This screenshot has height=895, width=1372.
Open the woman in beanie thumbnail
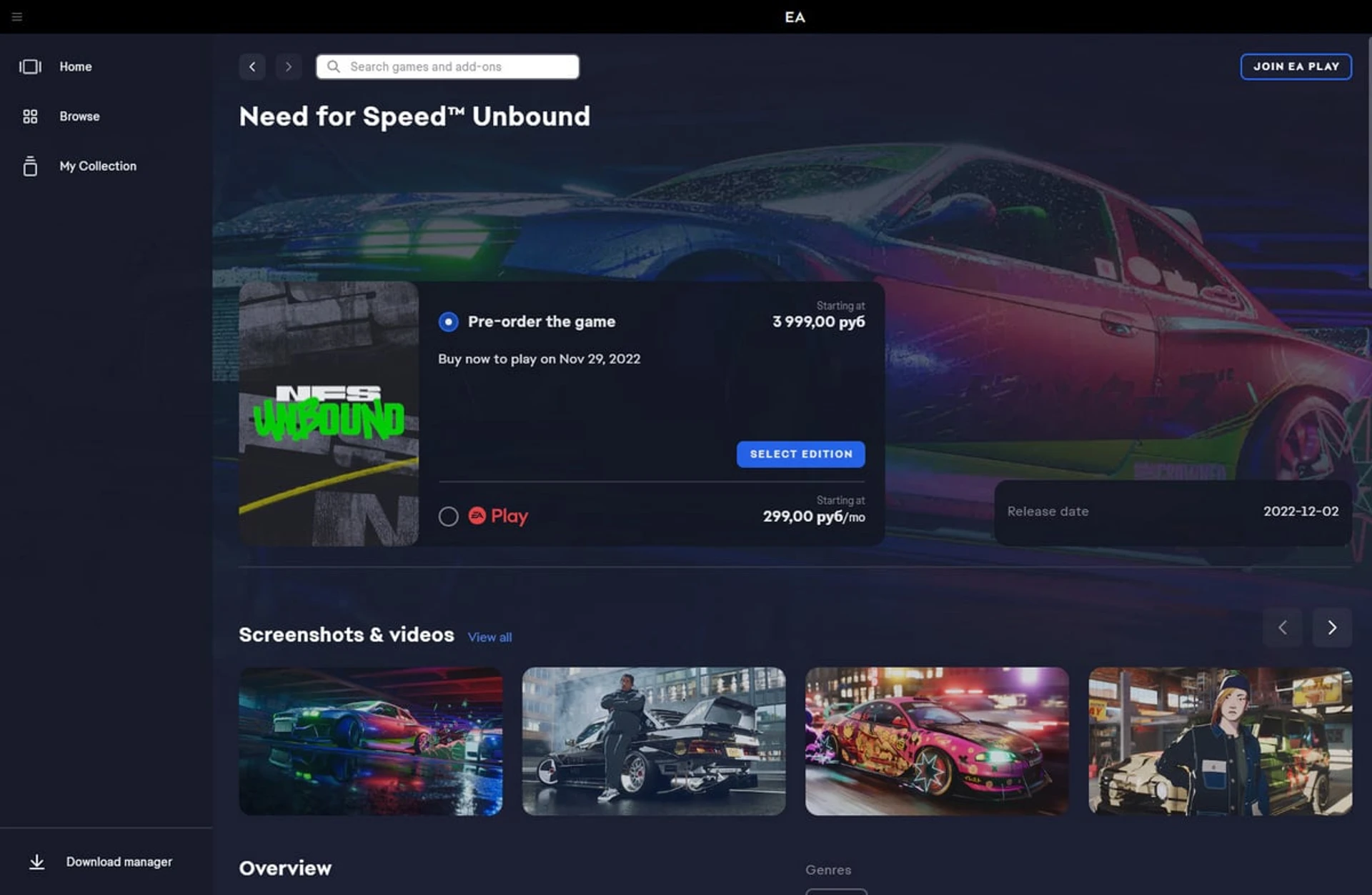[1220, 741]
